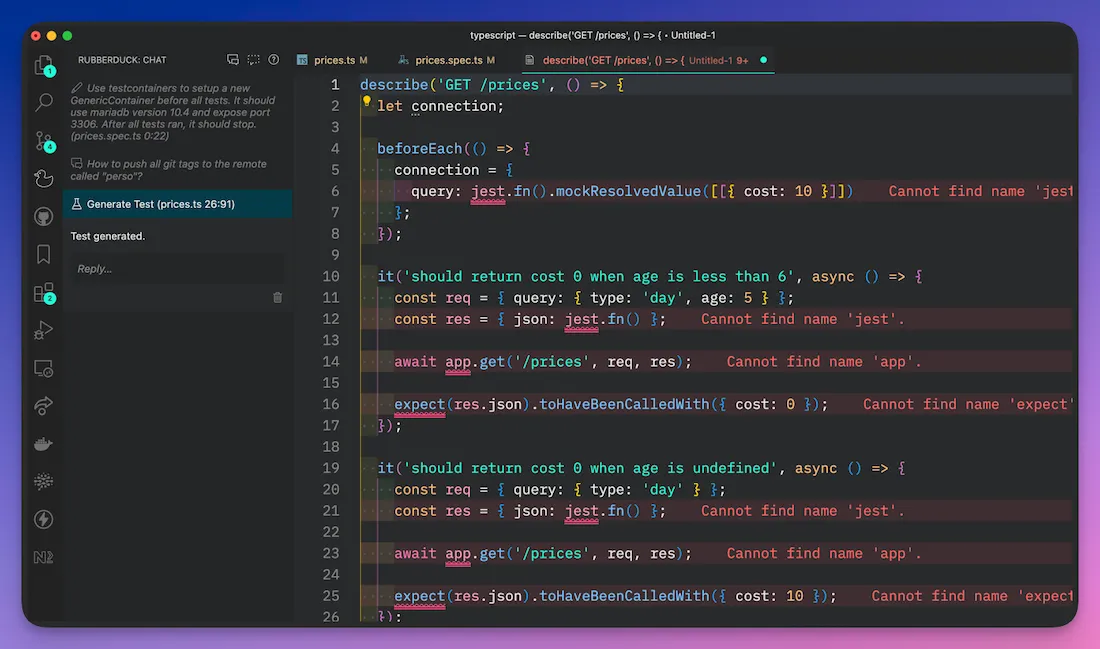Viewport: 1100px width, 649px height.
Task: Expand the testcontainers GenericContainer conversation
Action: tap(172, 112)
